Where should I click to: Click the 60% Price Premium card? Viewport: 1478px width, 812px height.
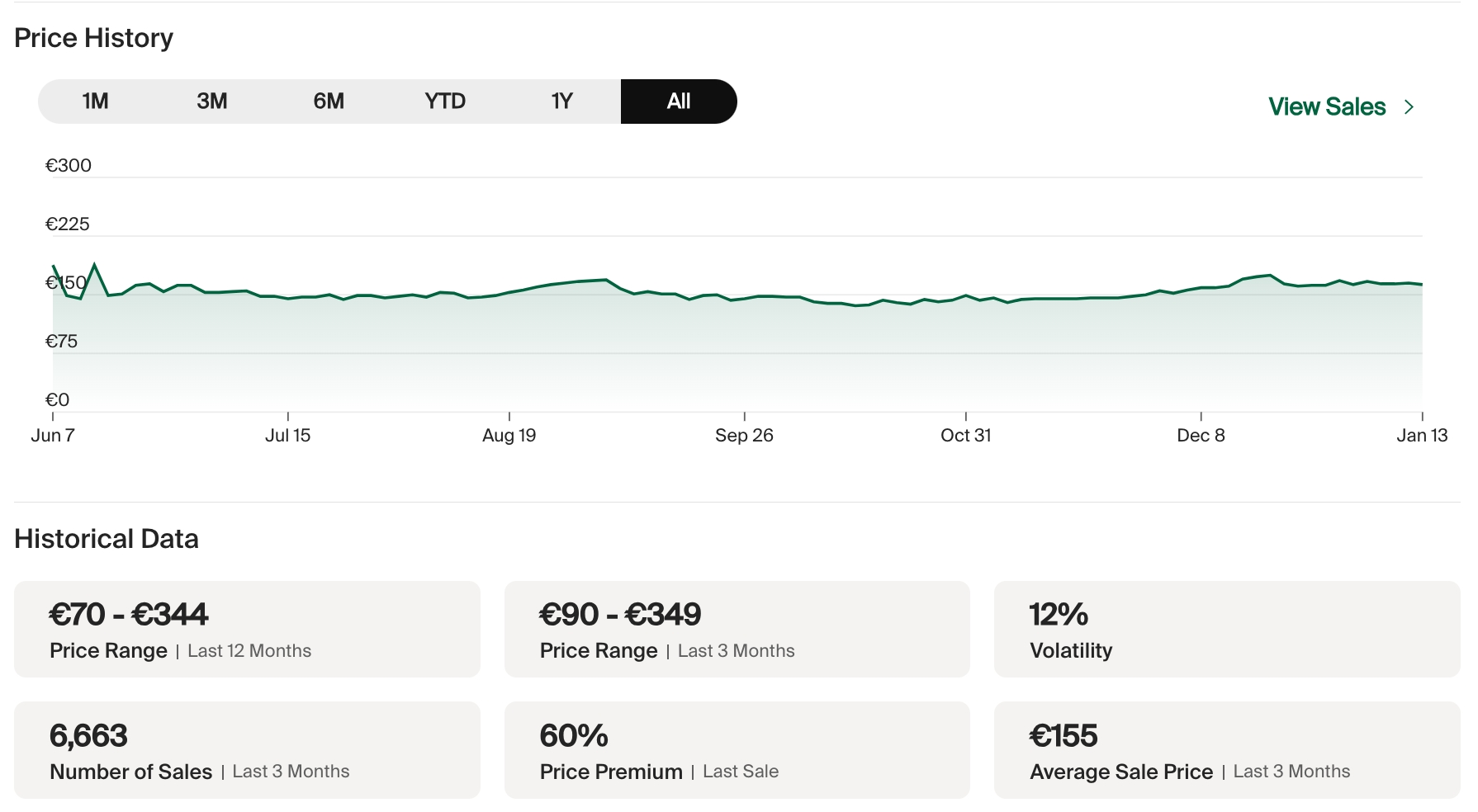[737, 750]
